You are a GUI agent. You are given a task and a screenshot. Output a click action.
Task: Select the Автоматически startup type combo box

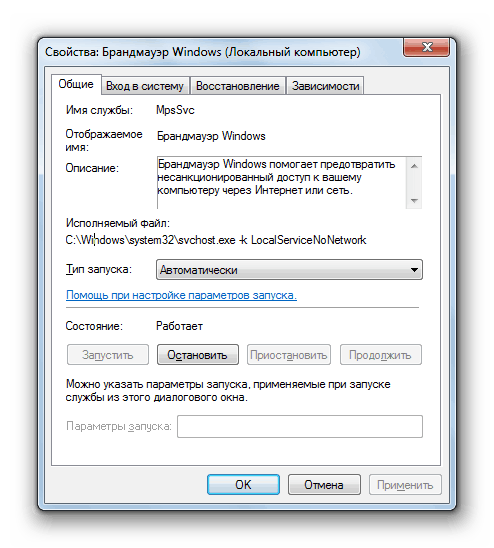289,270
